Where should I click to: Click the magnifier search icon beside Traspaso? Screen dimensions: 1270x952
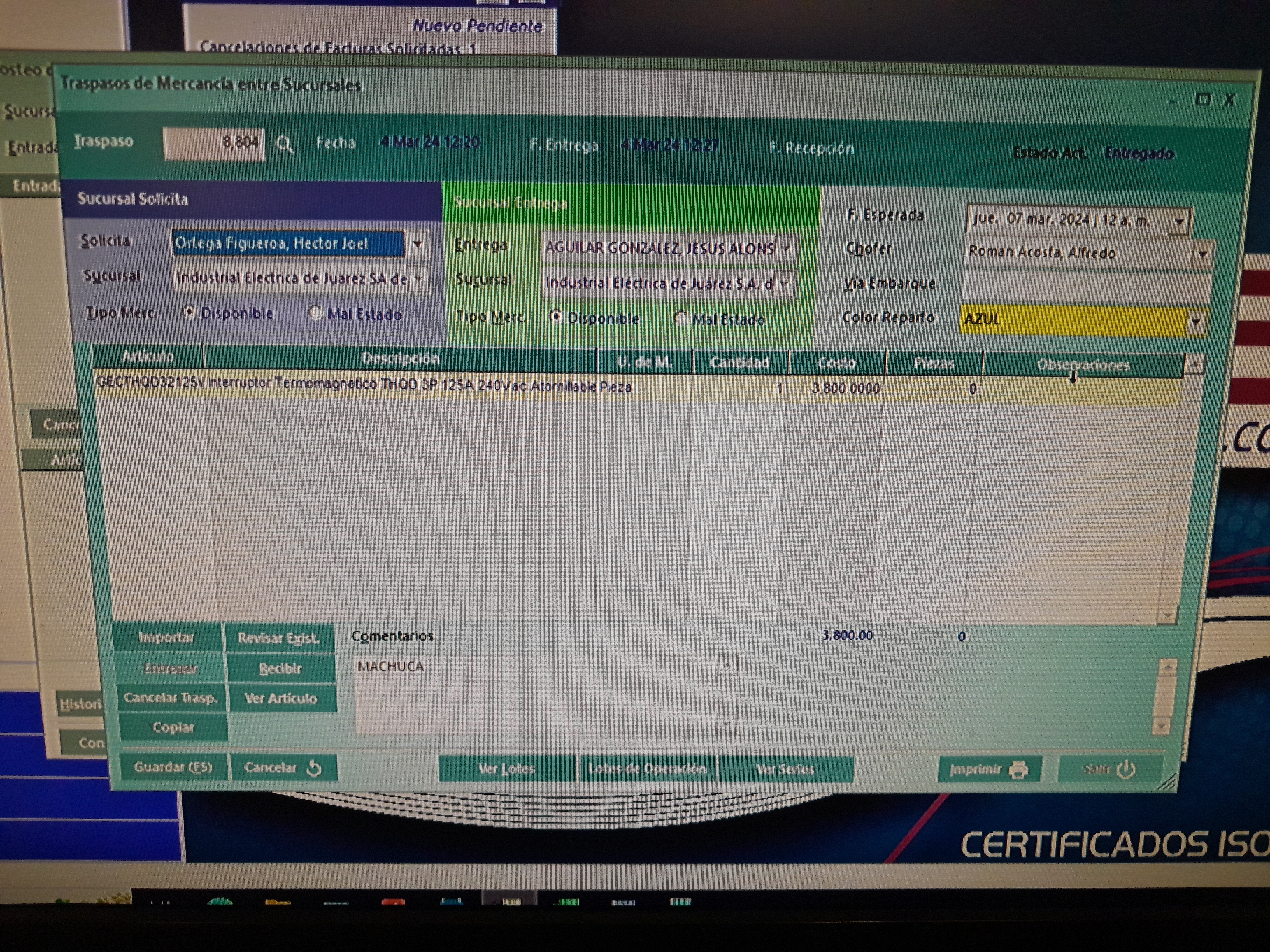point(285,144)
